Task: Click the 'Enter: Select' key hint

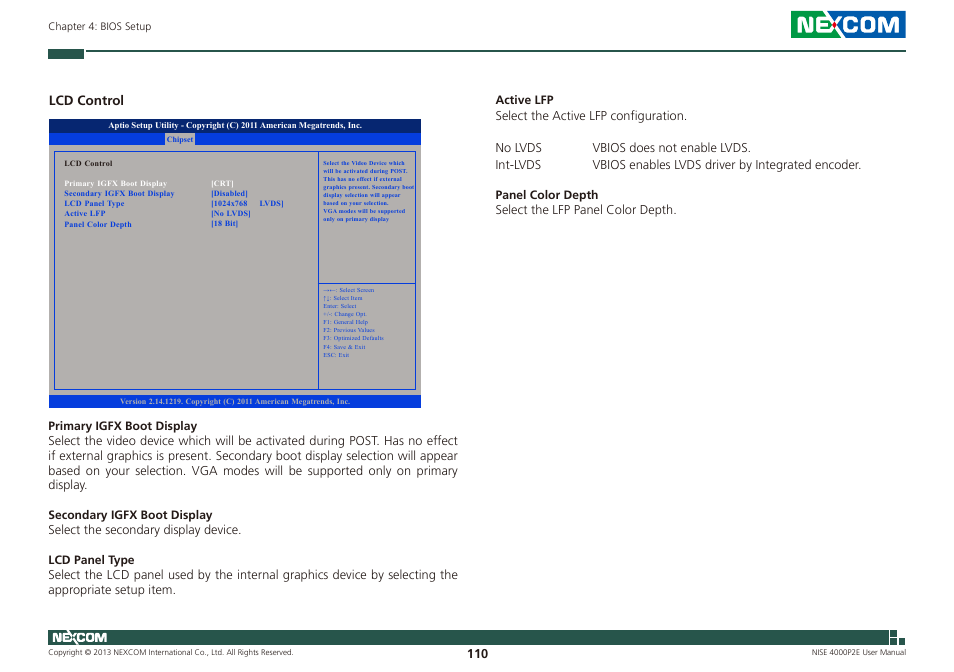Action: tap(339, 306)
